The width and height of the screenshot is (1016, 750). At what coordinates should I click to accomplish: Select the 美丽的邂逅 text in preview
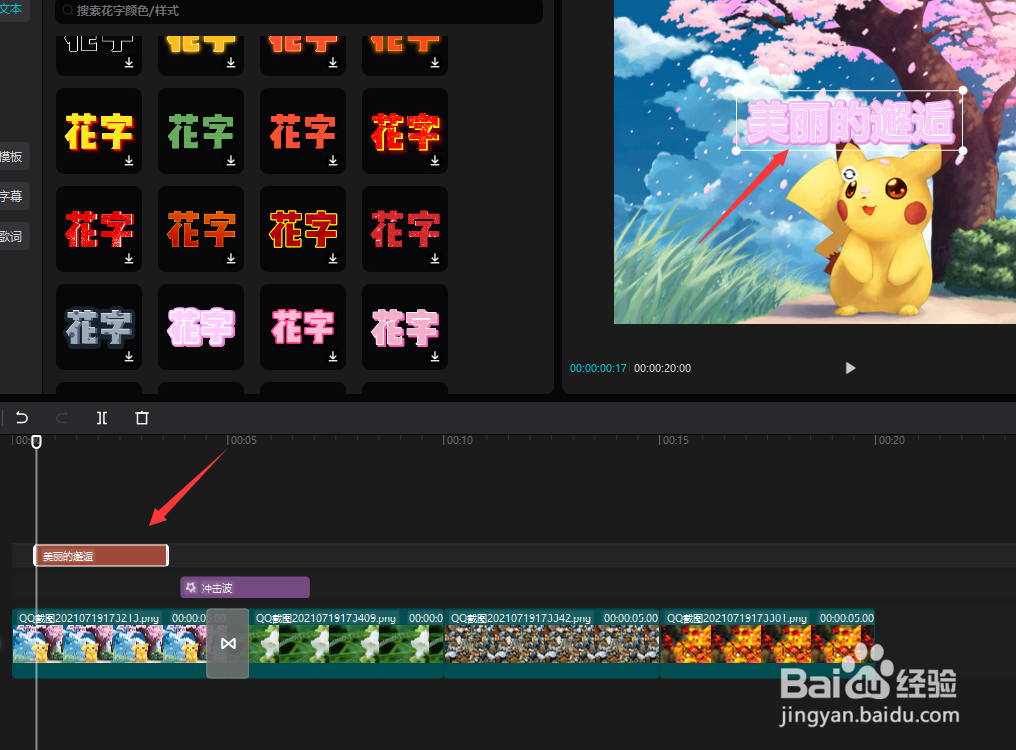click(x=849, y=121)
